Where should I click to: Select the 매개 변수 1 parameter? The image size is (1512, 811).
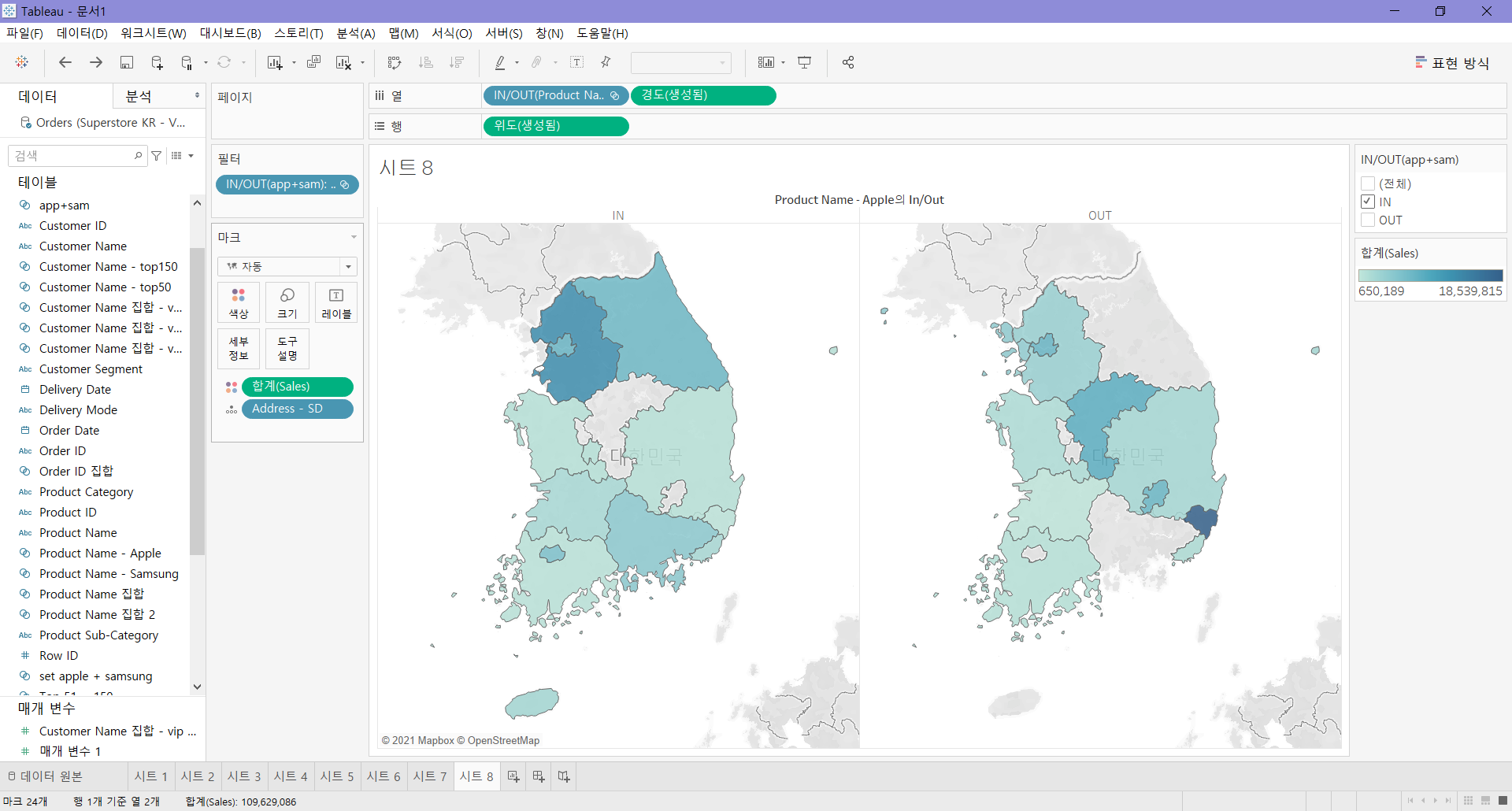(70, 751)
